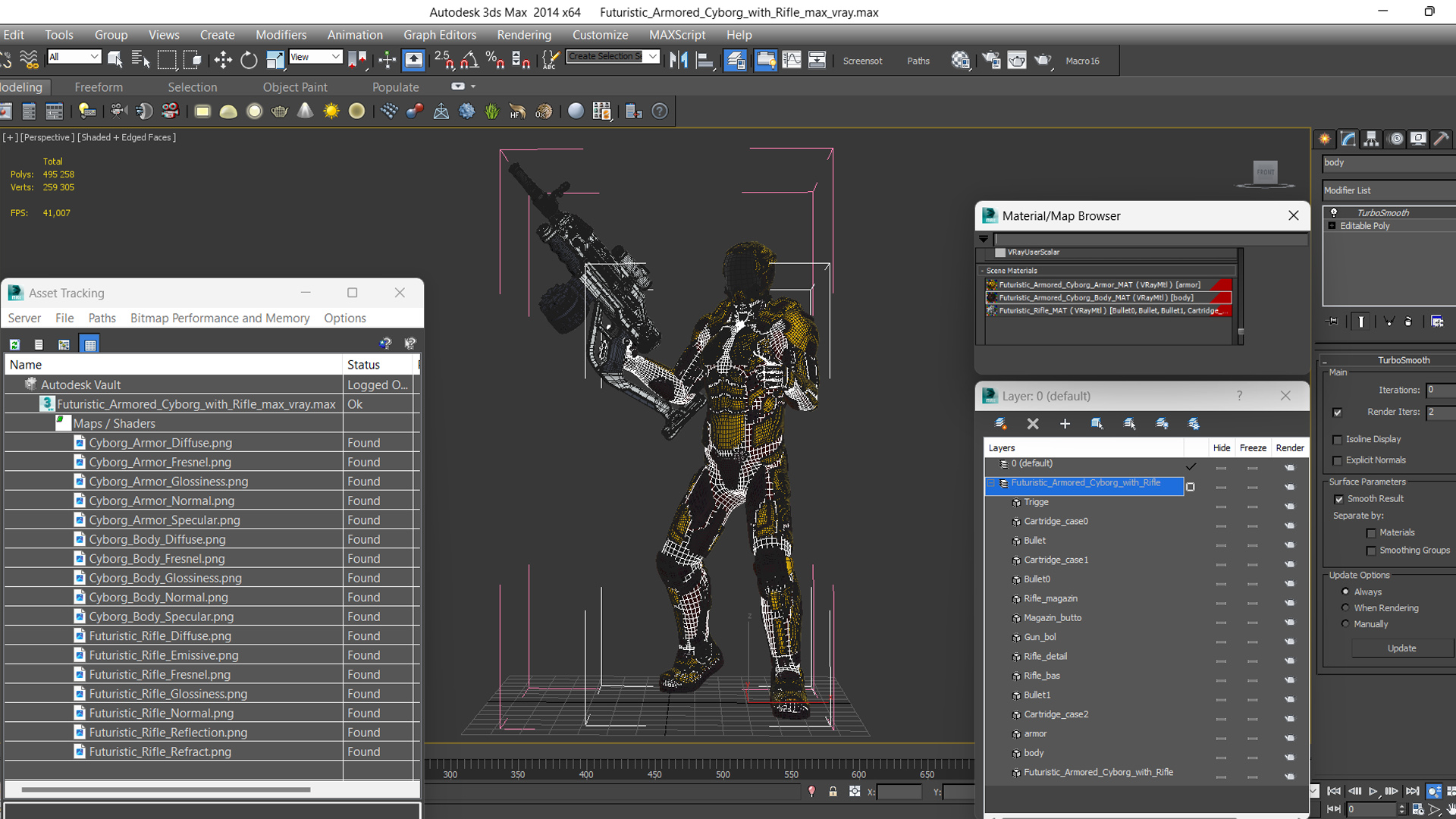
Task: Open the Rendering menu
Action: tap(524, 35)
